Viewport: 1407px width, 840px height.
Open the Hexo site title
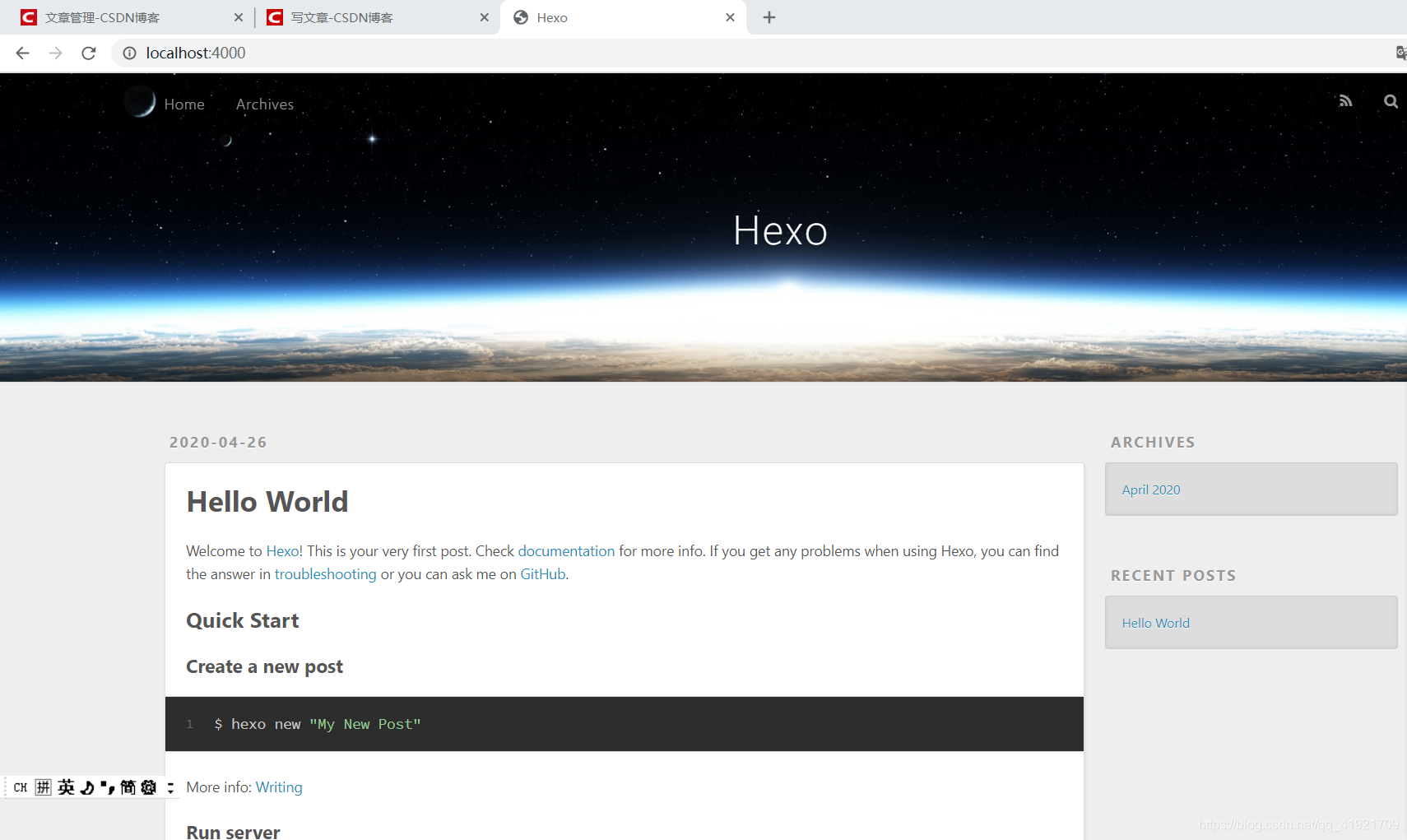pos(780,230)
